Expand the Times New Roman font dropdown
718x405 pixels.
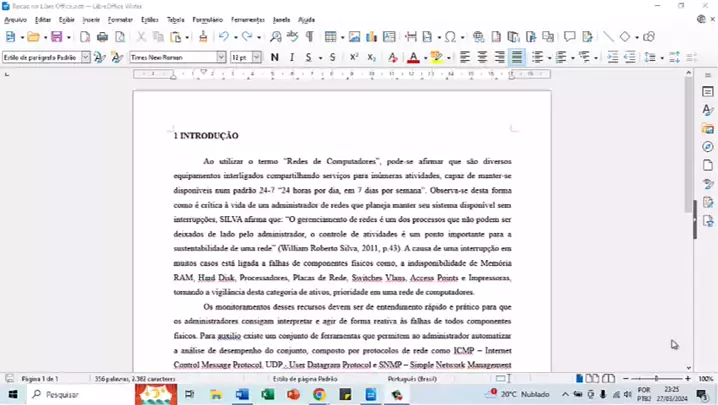click(x=221, y=58)
